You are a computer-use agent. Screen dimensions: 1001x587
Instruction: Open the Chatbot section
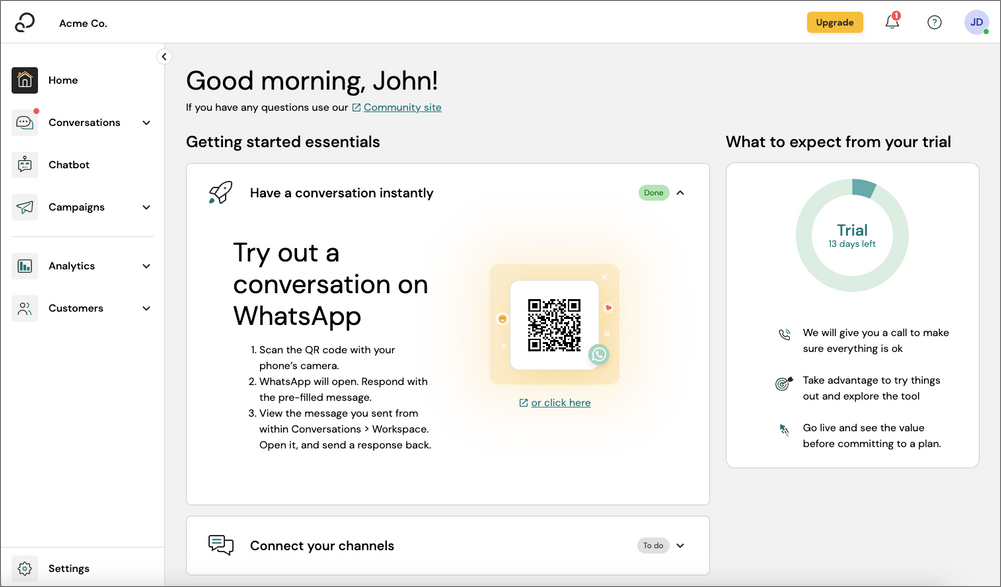pos(25,164)
